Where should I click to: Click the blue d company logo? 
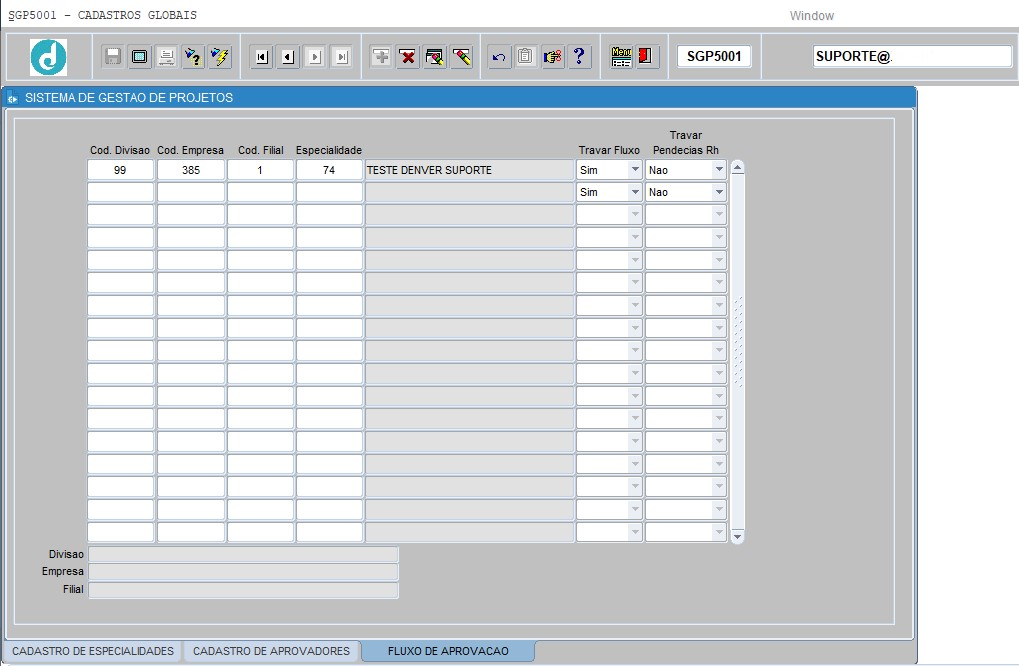[x=48, y=57]
